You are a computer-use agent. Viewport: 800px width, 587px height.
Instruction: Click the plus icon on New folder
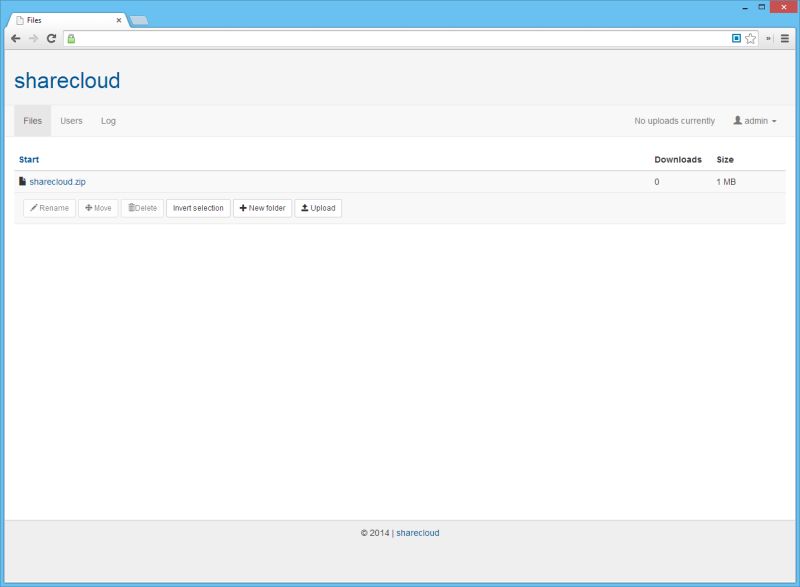(x=241, y=208)
